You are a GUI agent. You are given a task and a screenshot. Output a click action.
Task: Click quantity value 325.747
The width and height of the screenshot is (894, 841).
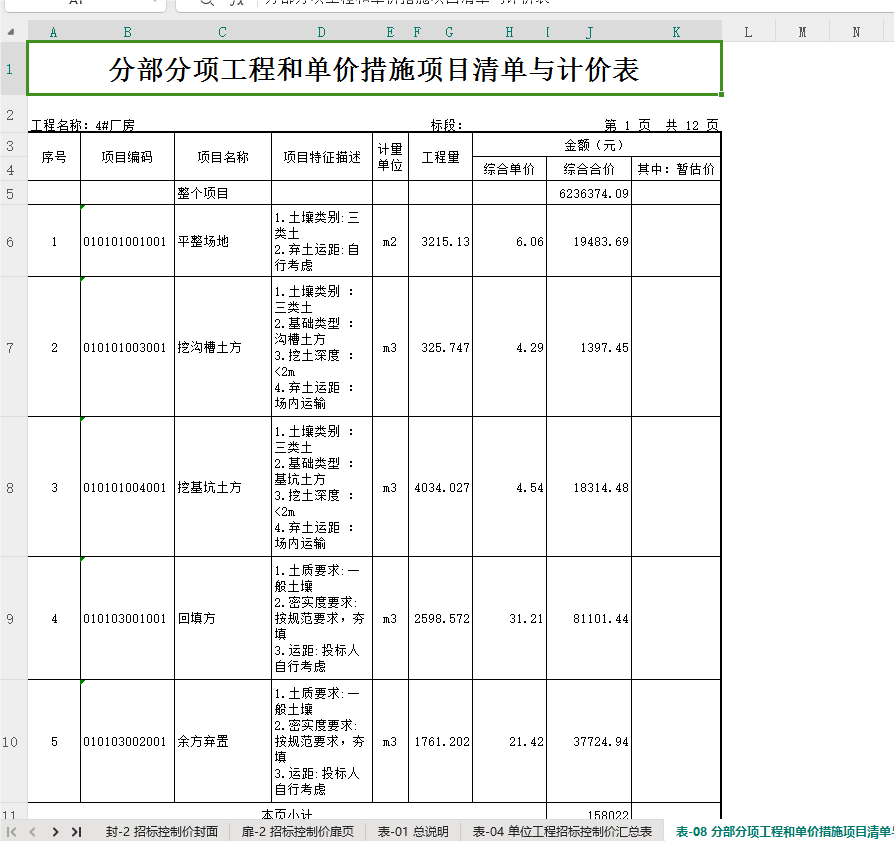pos(440,347)
